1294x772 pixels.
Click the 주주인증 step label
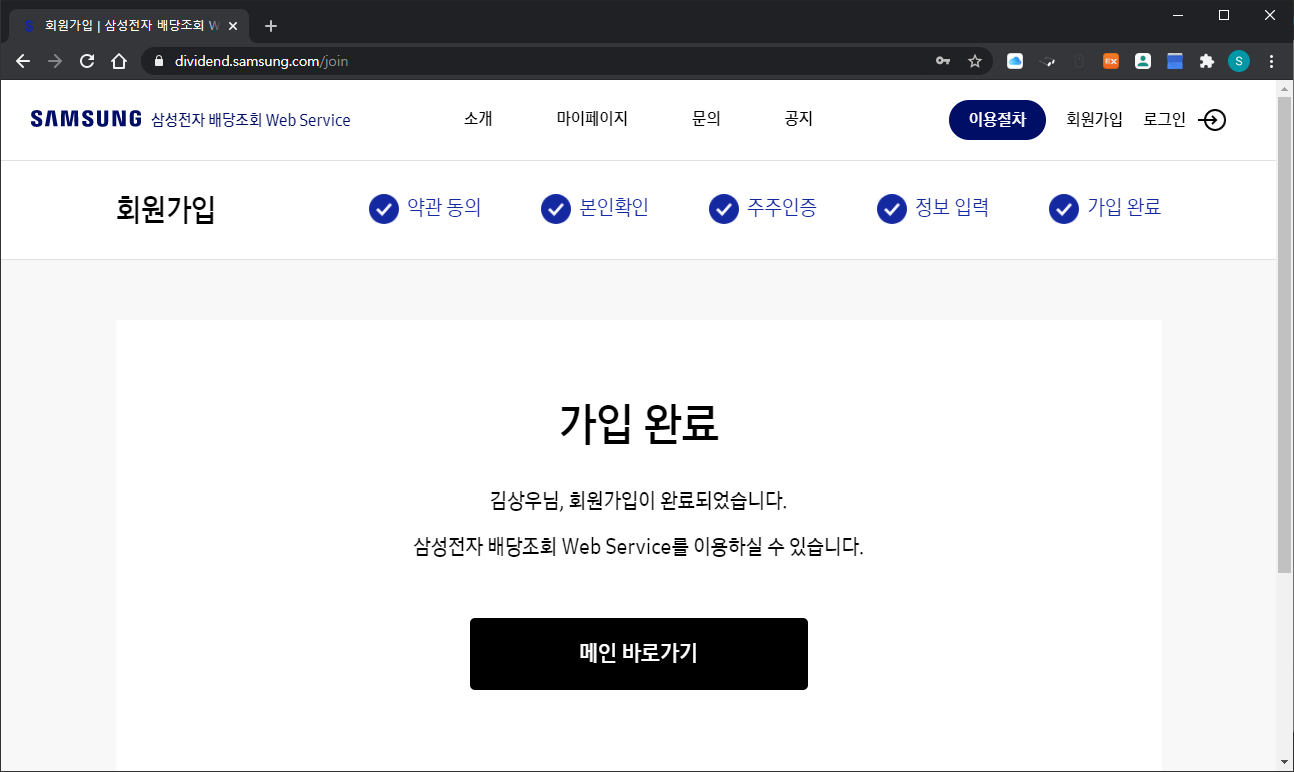tap(782, 208)
